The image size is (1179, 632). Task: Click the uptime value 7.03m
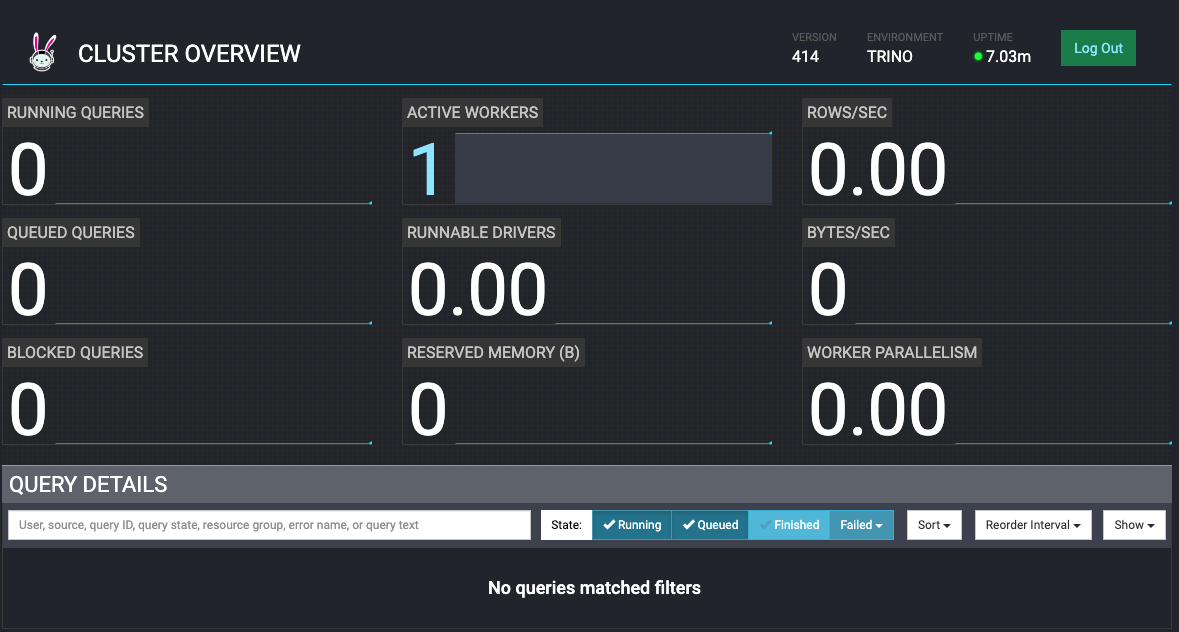point(1008,56)
